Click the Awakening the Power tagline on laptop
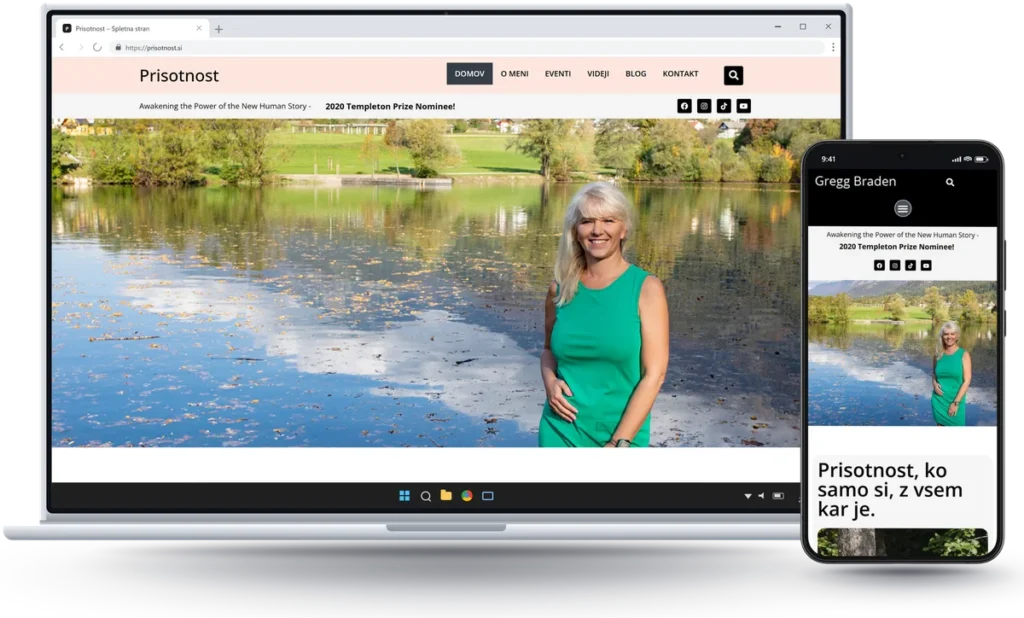This screenshot has height=618, width=1024. click(225, 106)
